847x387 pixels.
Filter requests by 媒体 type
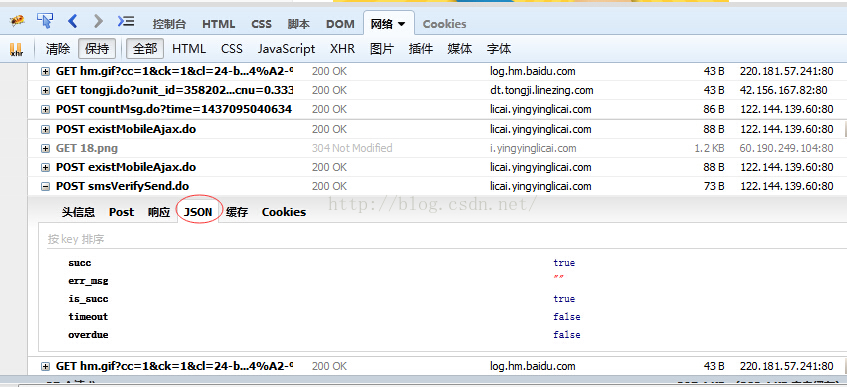(x=460, y=49)
